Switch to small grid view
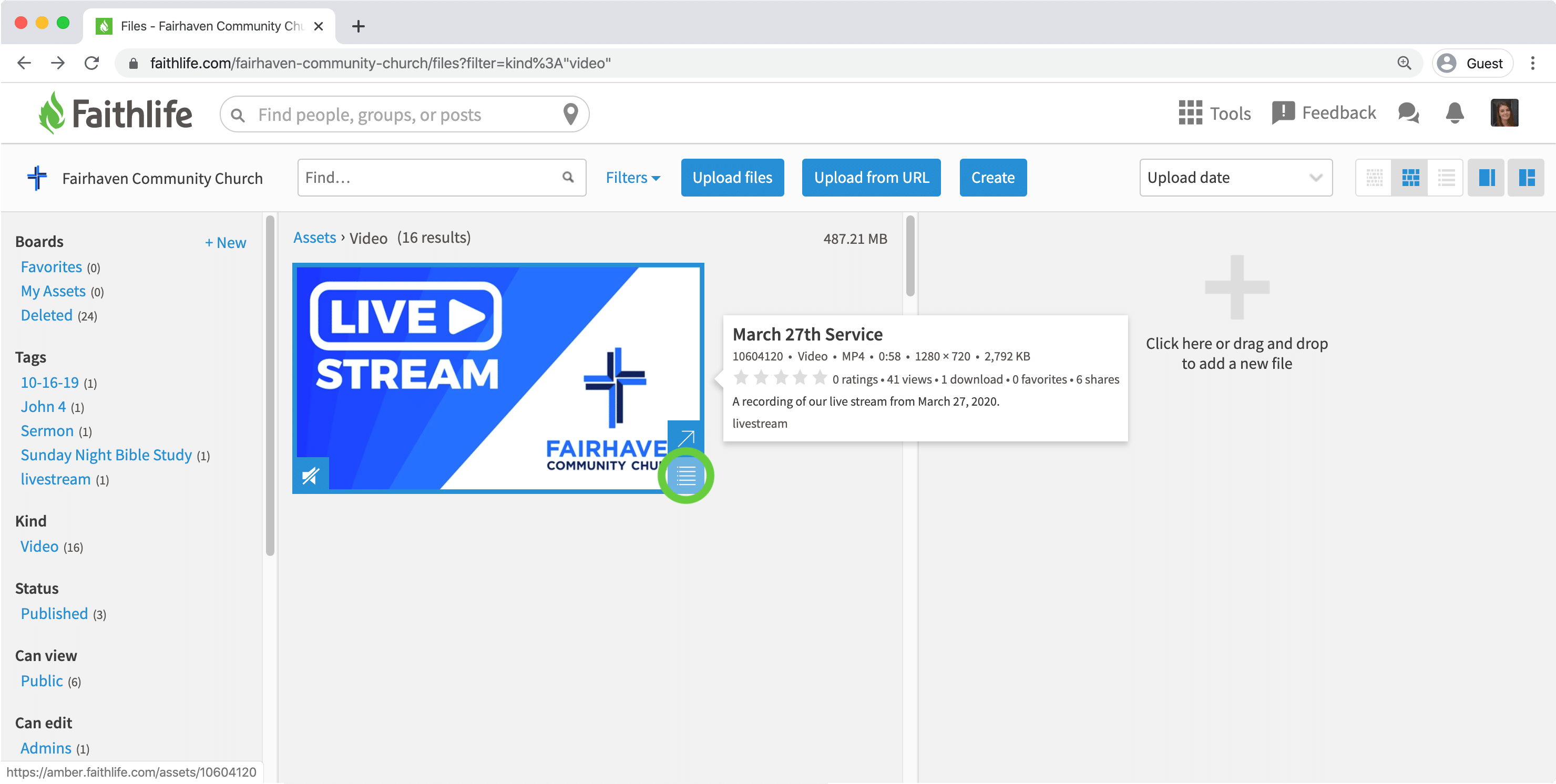This screenshot has height=784, width=1556. point(1374,178)
